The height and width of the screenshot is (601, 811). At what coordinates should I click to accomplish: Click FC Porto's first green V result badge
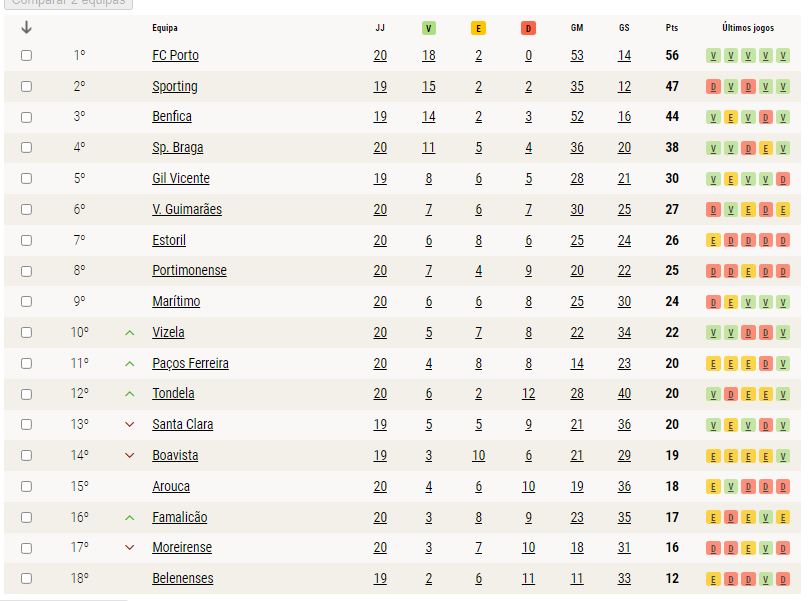pos(713,56)
